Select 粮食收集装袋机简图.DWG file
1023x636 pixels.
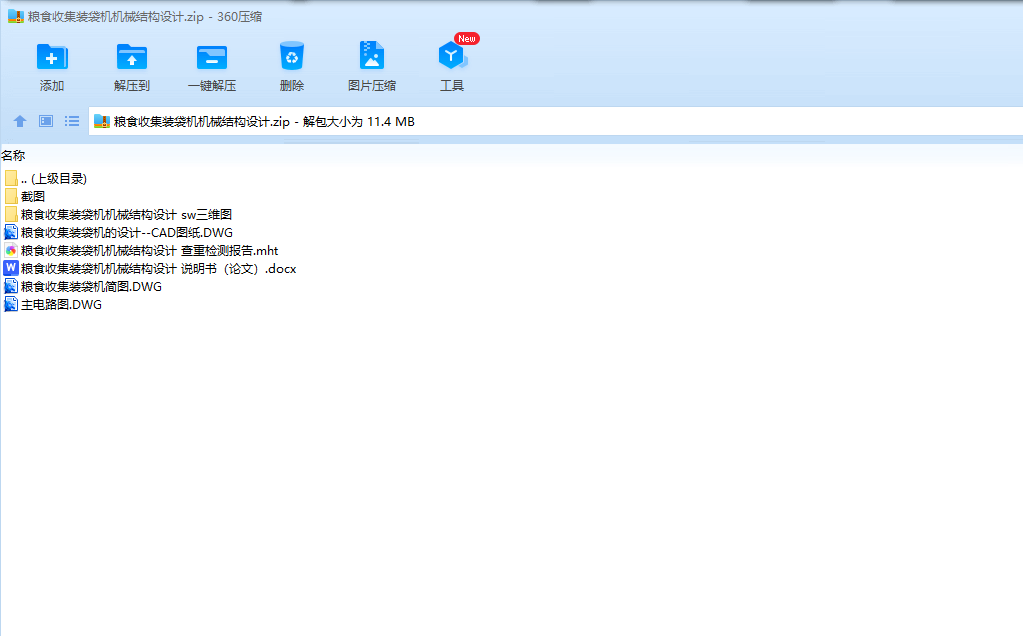click(x=83, y=286)
